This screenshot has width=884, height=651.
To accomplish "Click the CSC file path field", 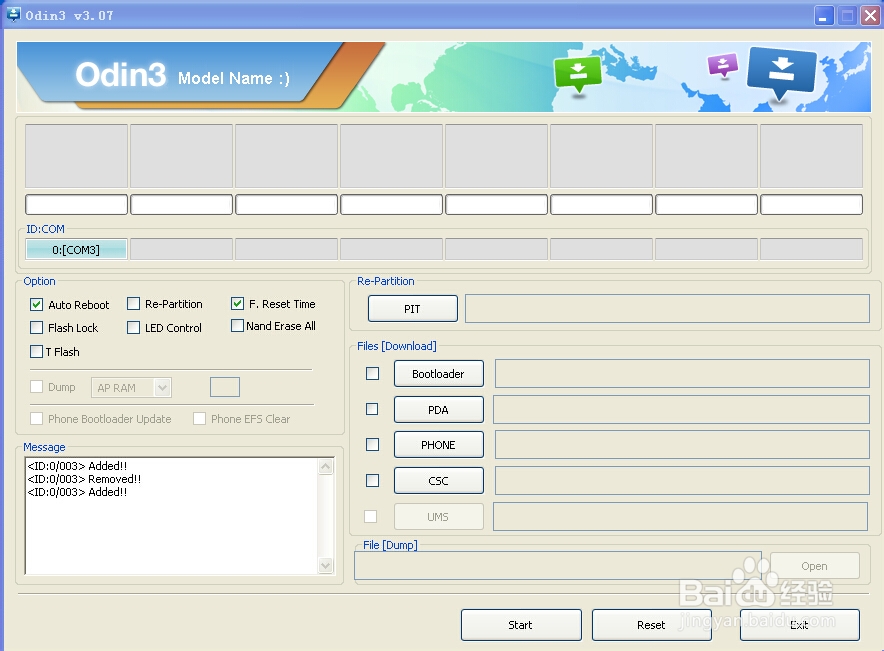I will coord(682,480).
